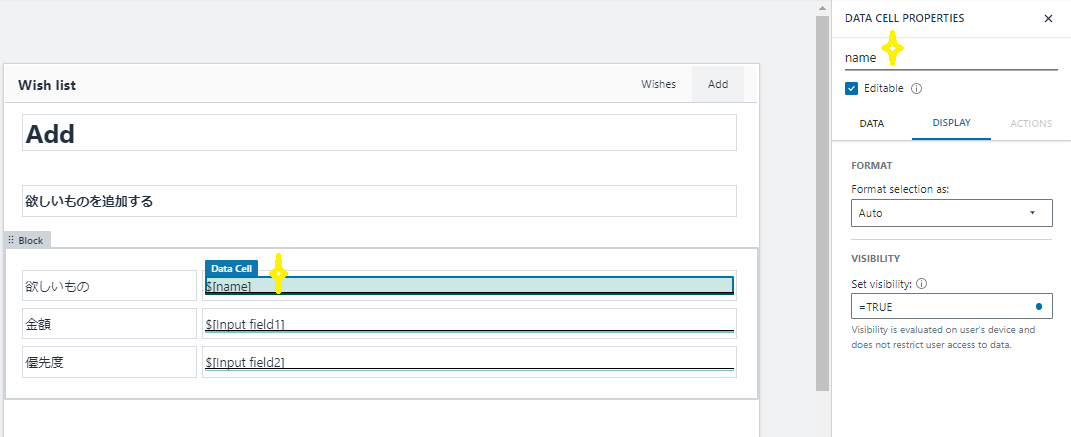Click the info icon beside Set visibility

[921, 283]
